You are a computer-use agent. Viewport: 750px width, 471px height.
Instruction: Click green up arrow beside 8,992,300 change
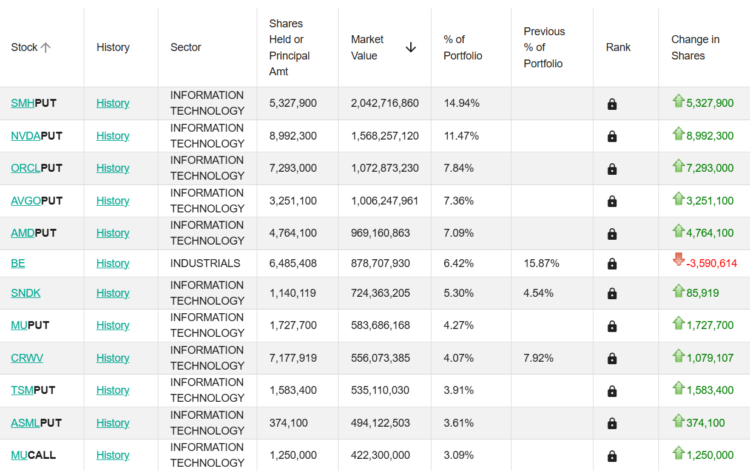pyautogui.click(x=678, y=133)
